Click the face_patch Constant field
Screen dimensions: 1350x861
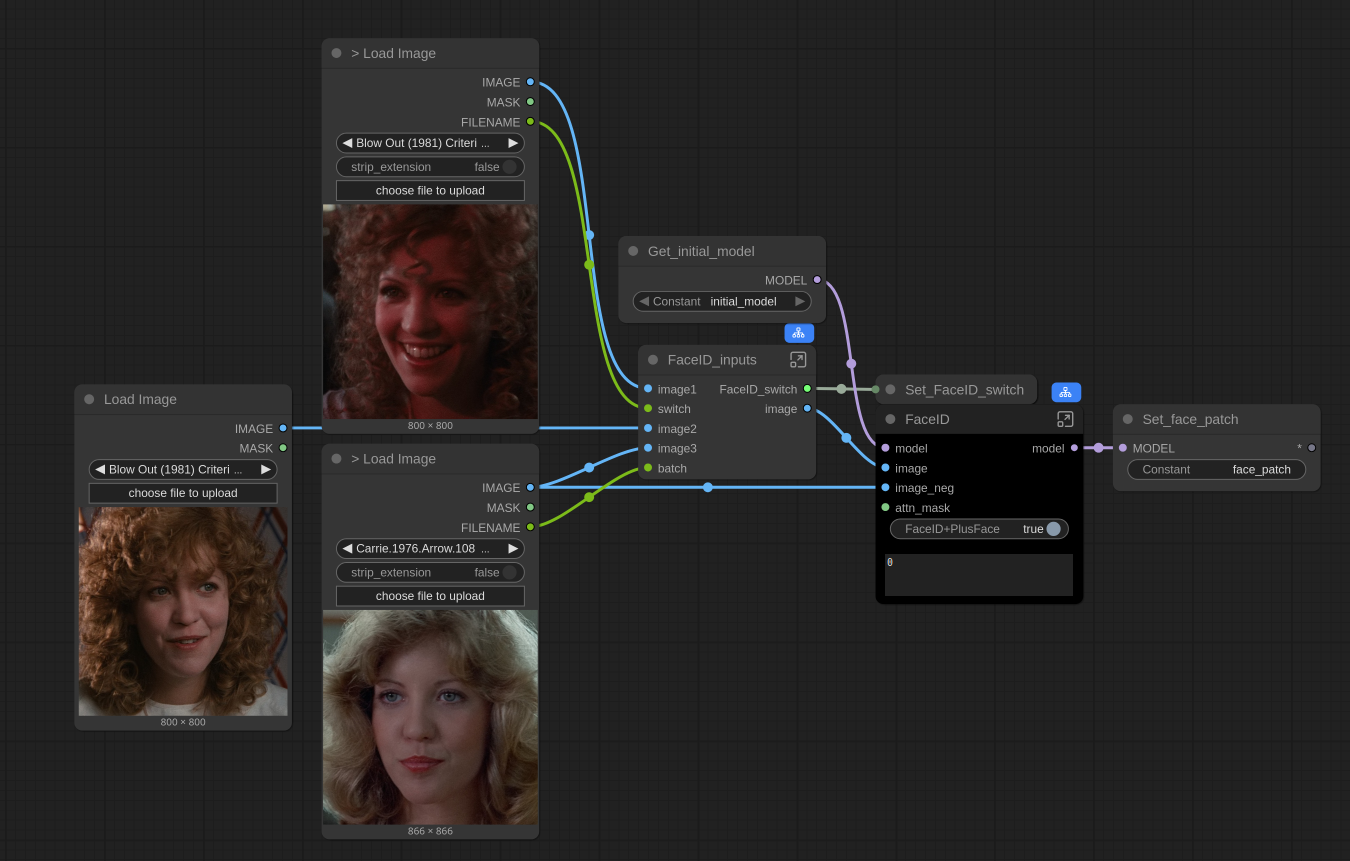coord(1216,469)
